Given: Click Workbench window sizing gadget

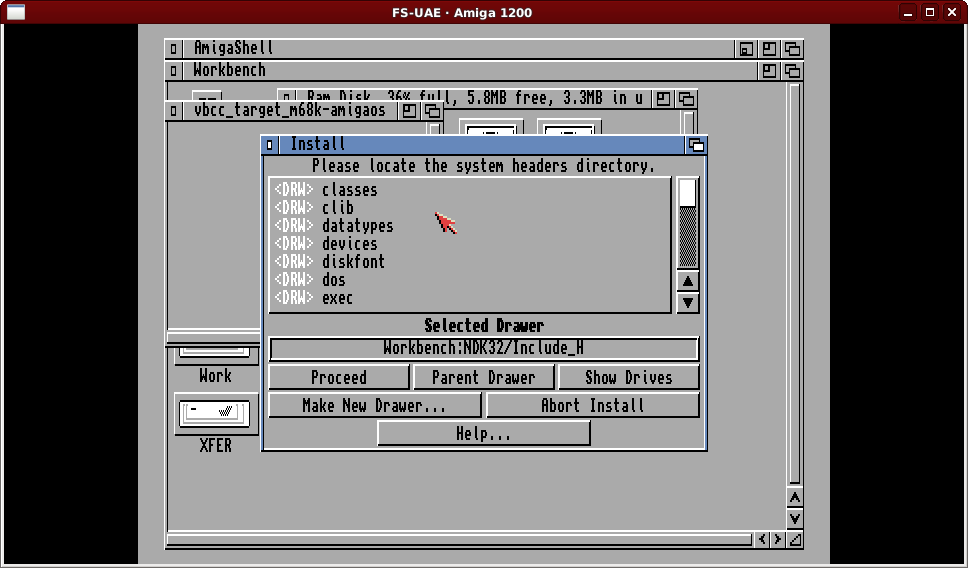Looking at the screenshot, I should (795, 540).
